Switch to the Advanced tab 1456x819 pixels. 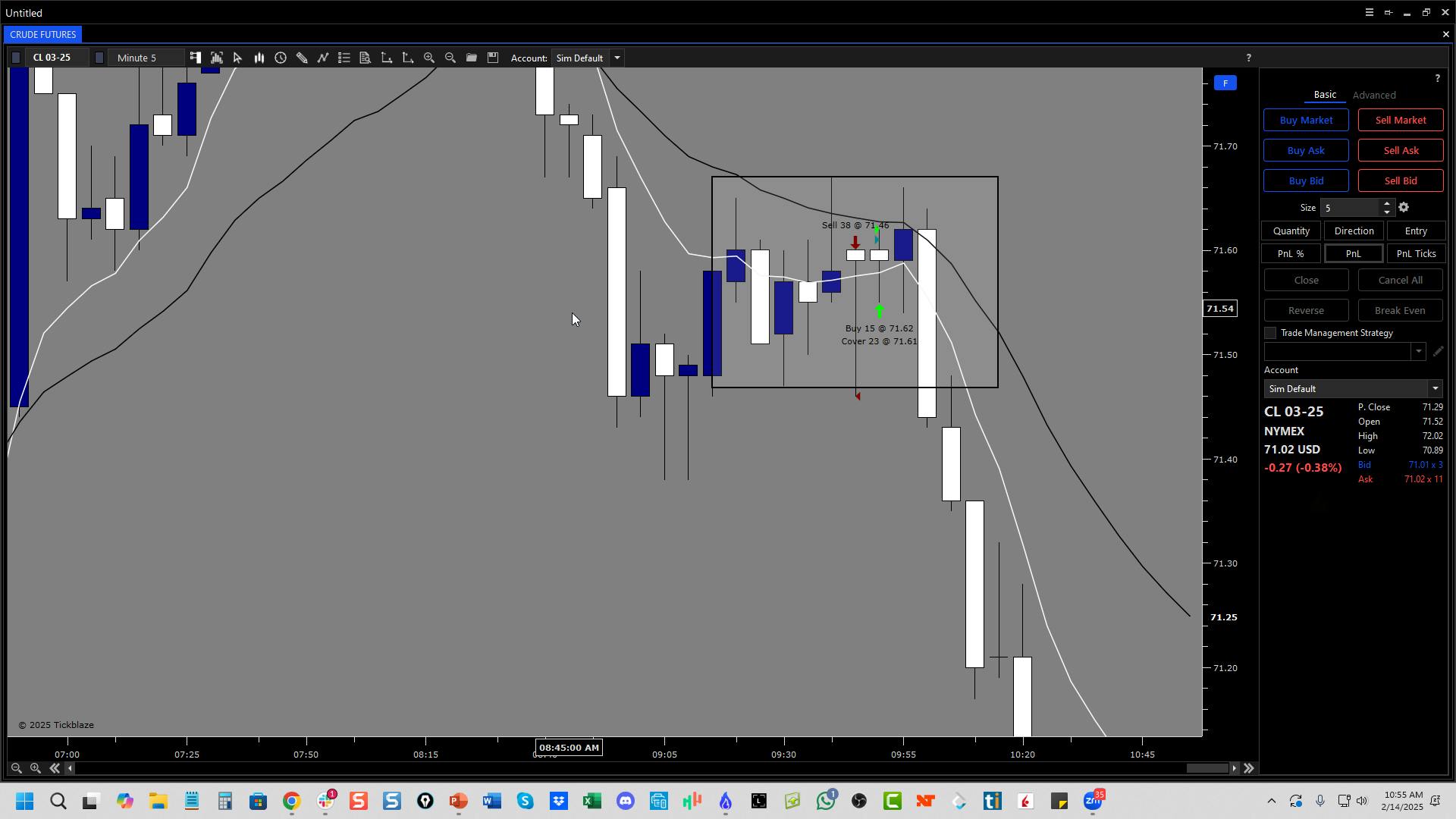click(1373, 96)
